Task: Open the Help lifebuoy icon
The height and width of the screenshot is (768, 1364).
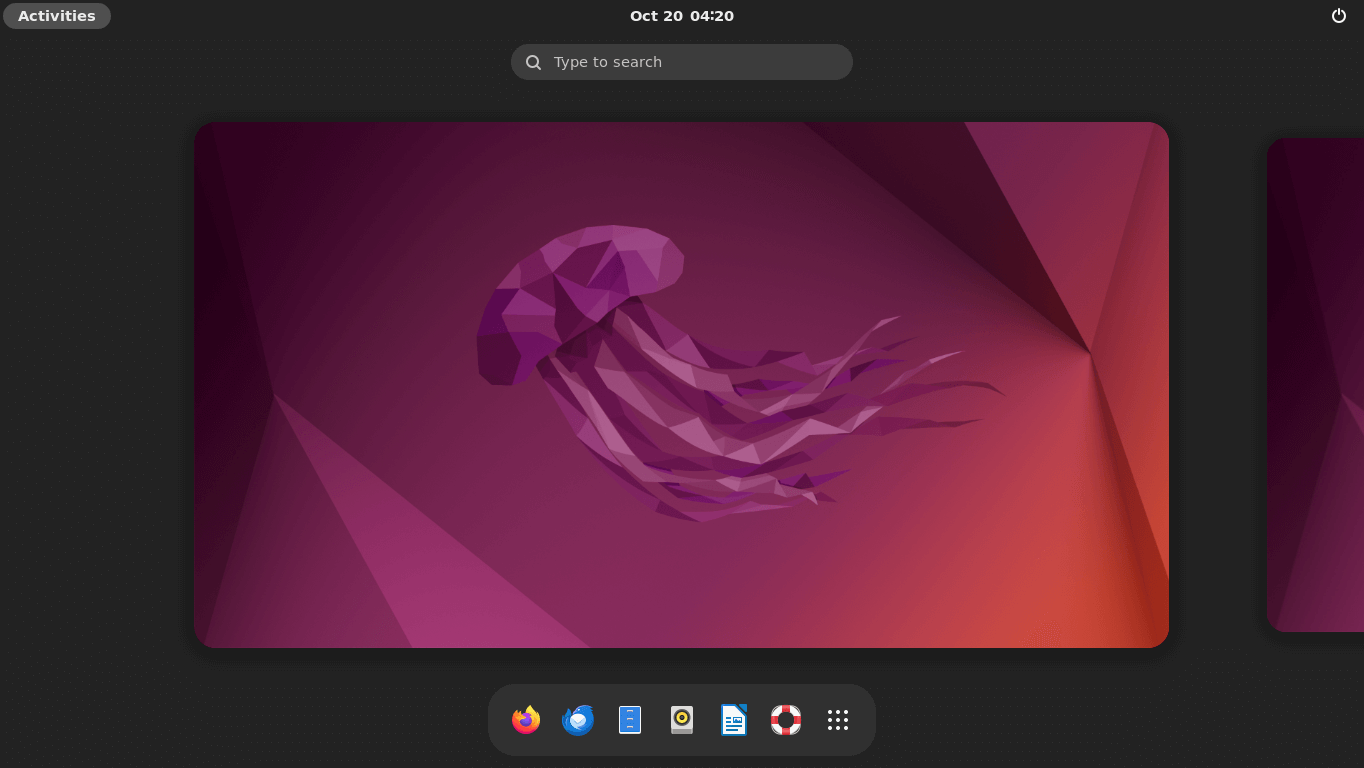Action: pos(786,720)
